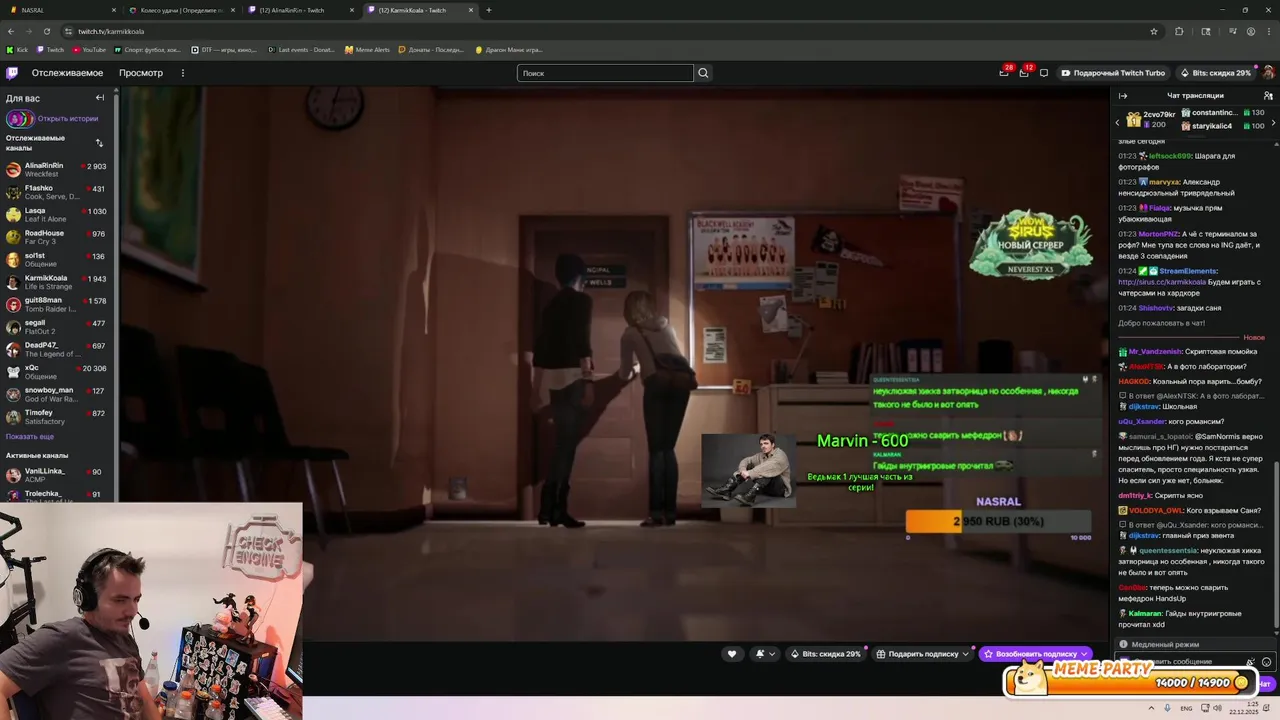The image size is (1280, 720).
Task: Open the three-dot menu beside Просмотр
Action: pos(182,73)
